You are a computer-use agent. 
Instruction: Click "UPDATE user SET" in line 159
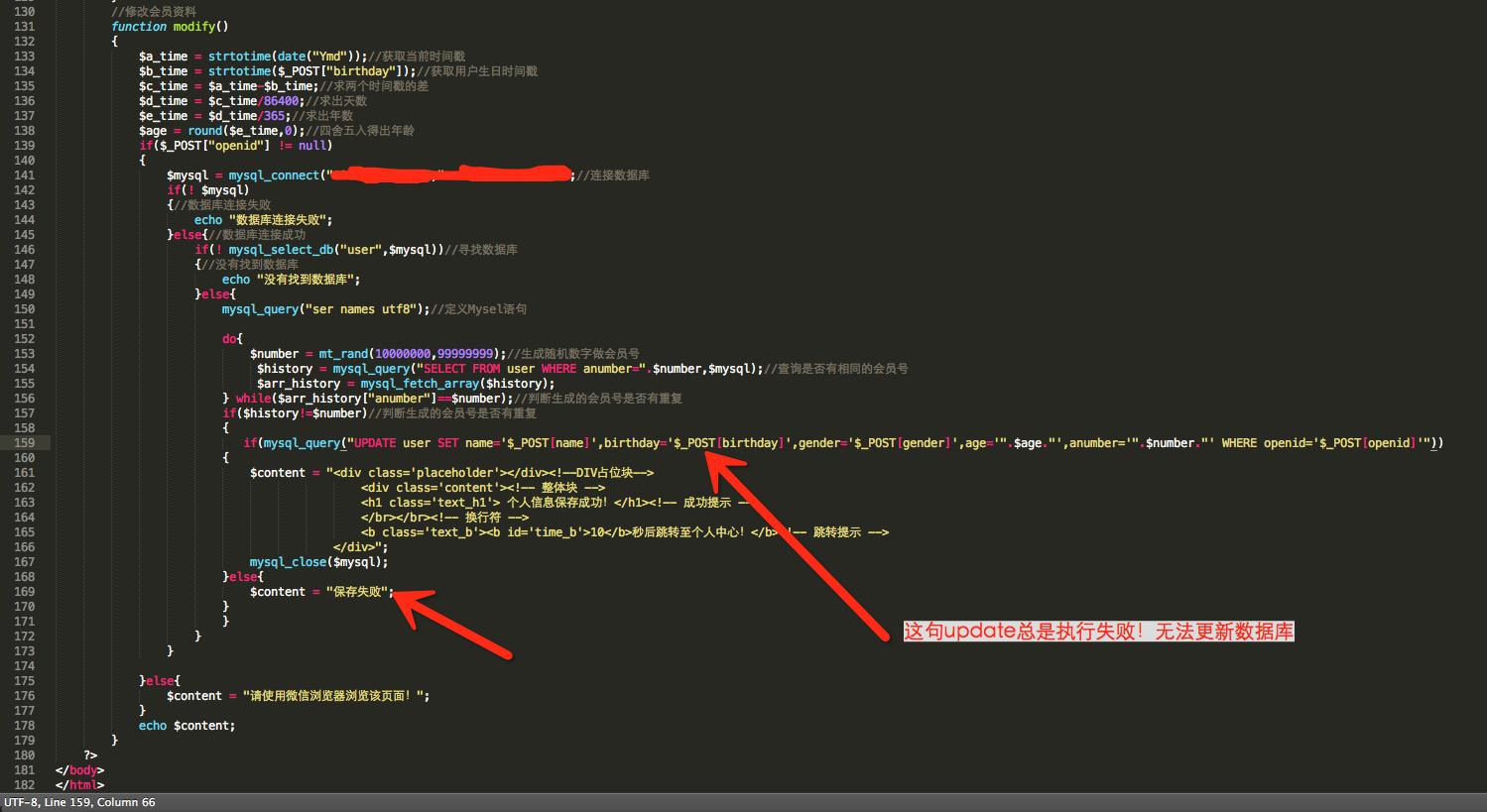click(406, 443)
